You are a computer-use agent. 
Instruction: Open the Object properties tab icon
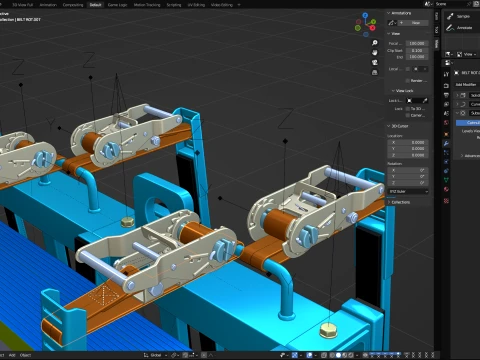[x=446, y=134]
